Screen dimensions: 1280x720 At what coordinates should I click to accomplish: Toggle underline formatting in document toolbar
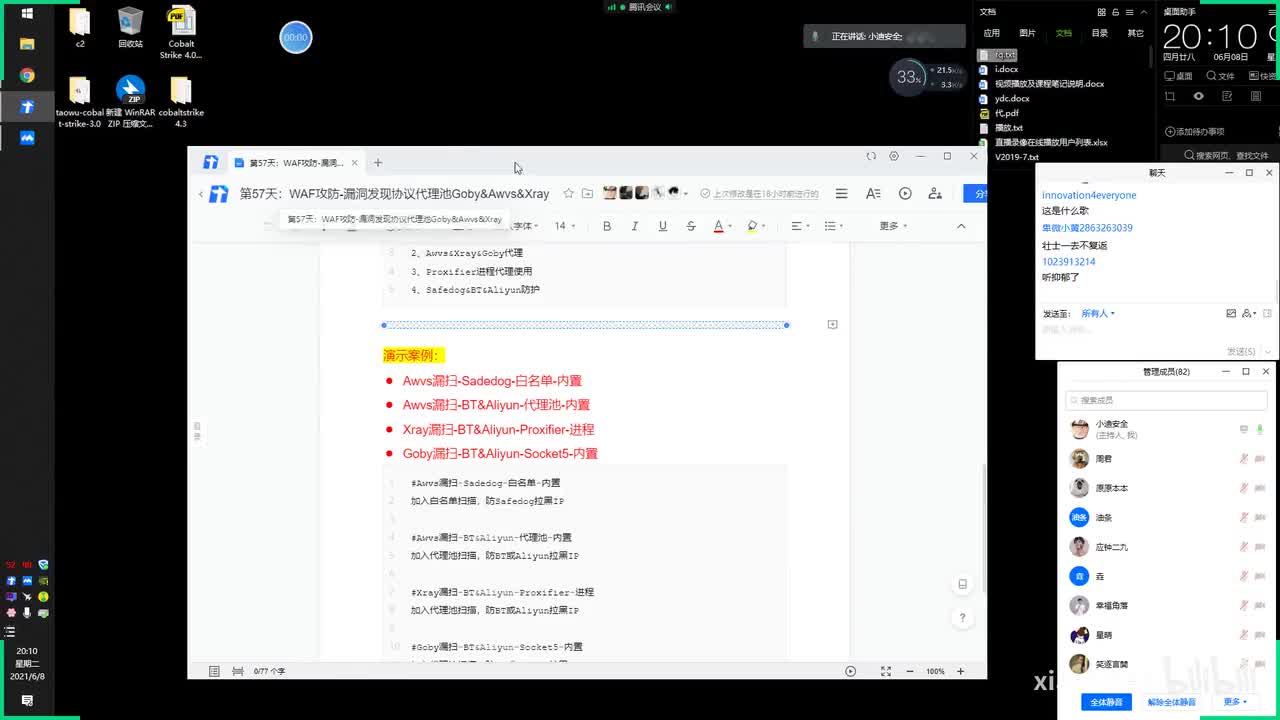(662, 226)
